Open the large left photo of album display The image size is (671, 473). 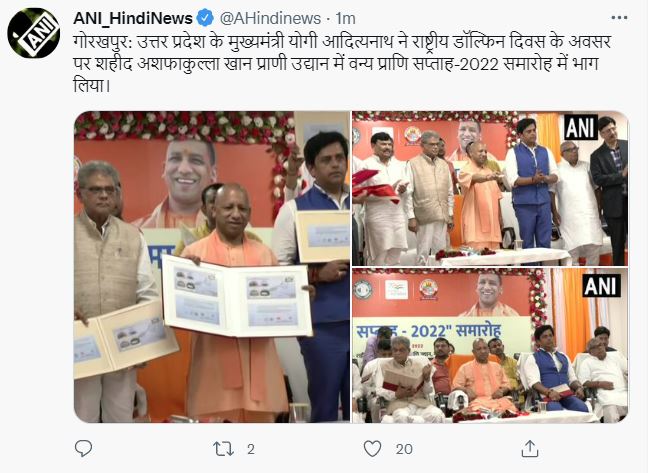(x=212, y=267)
